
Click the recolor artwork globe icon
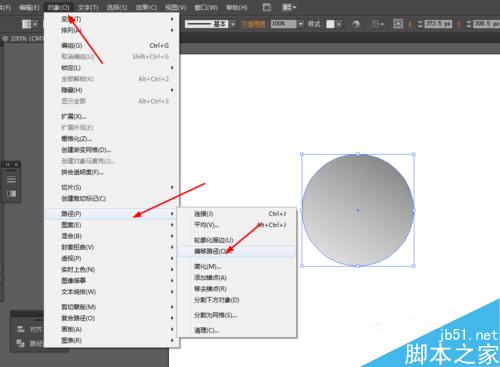tap(356, 24)
